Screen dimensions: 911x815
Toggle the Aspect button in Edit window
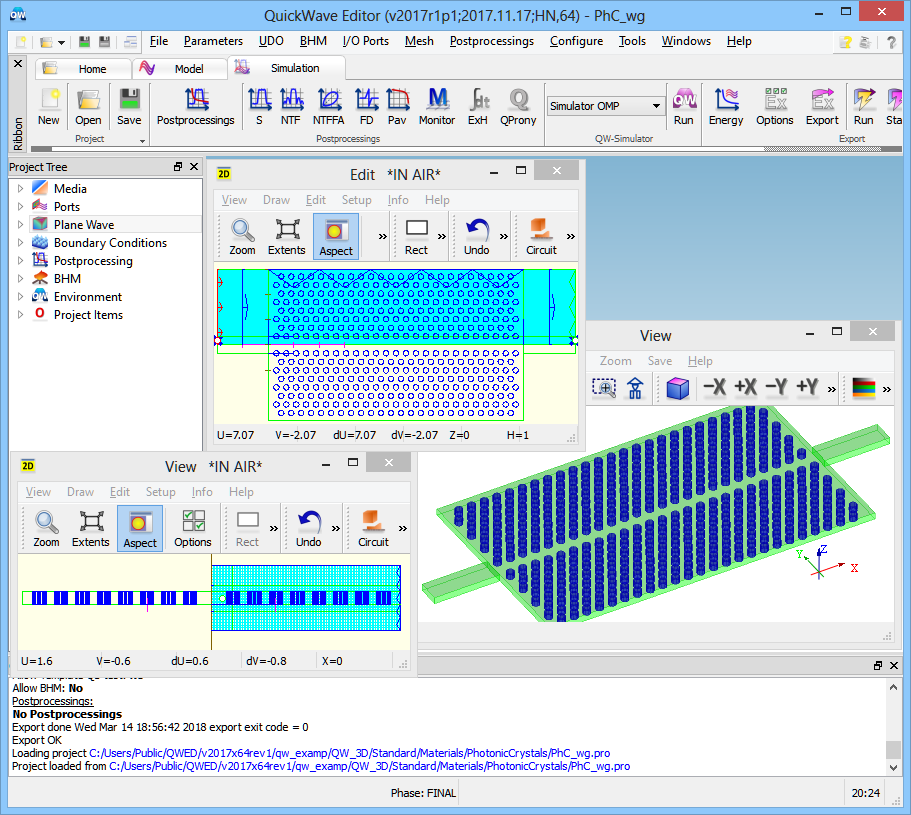point(336,236)
